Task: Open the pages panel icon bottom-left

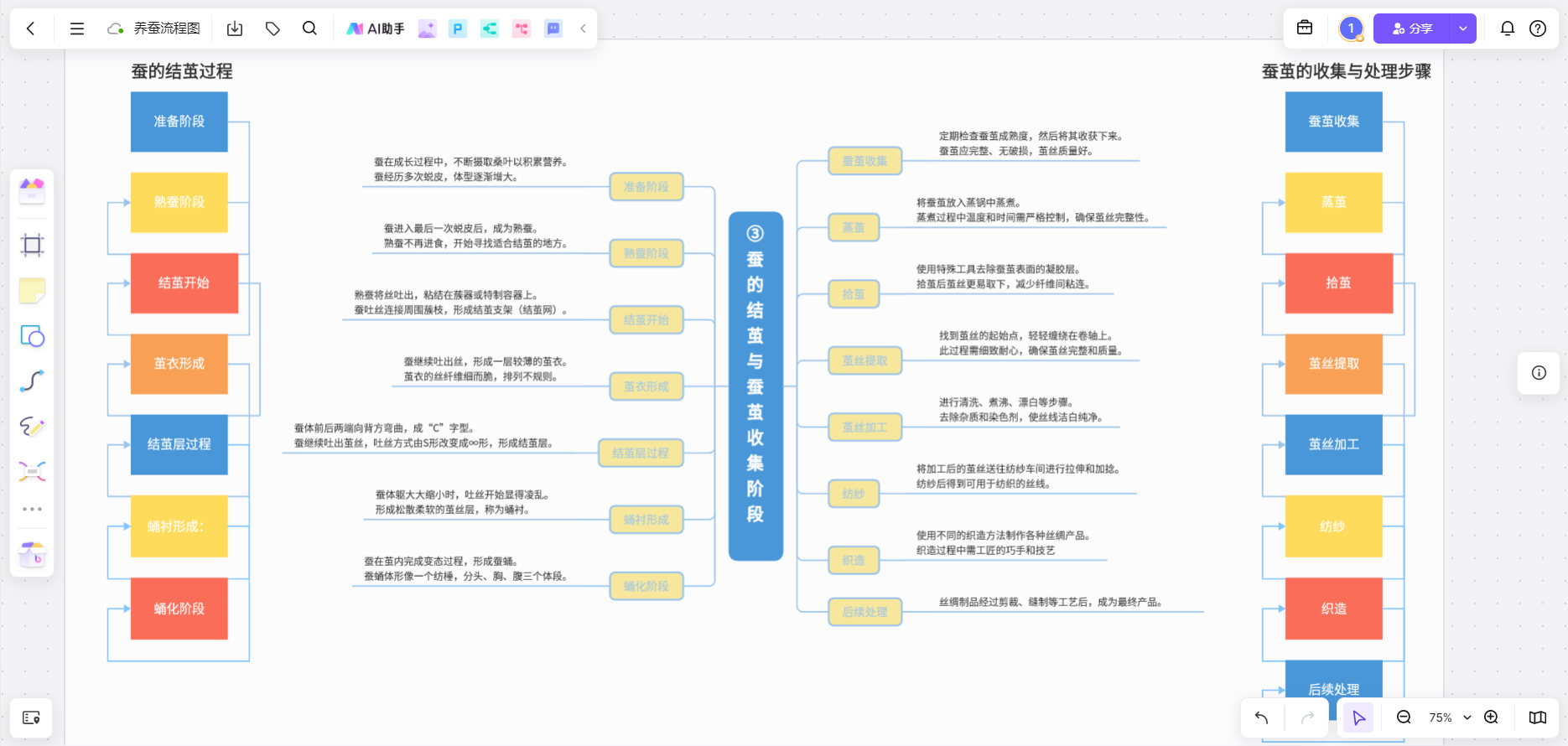Action: click(31, 718)
